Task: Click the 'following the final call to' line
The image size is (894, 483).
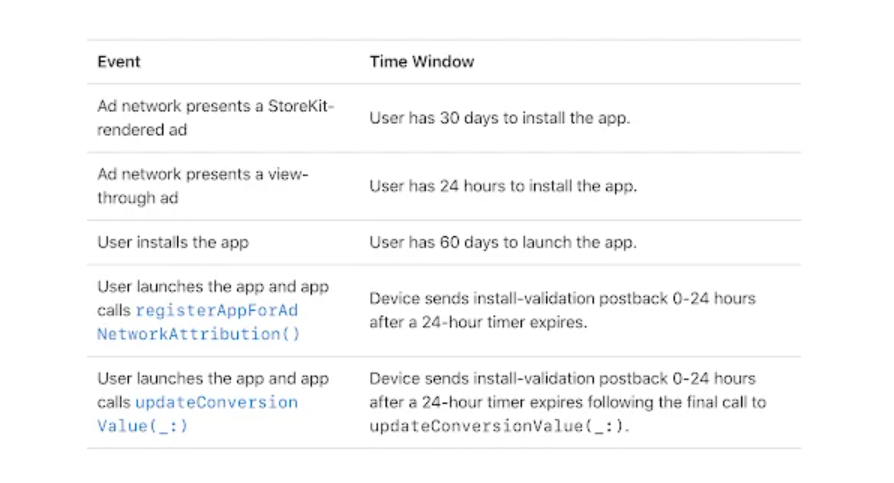Action: pos(677,402)
